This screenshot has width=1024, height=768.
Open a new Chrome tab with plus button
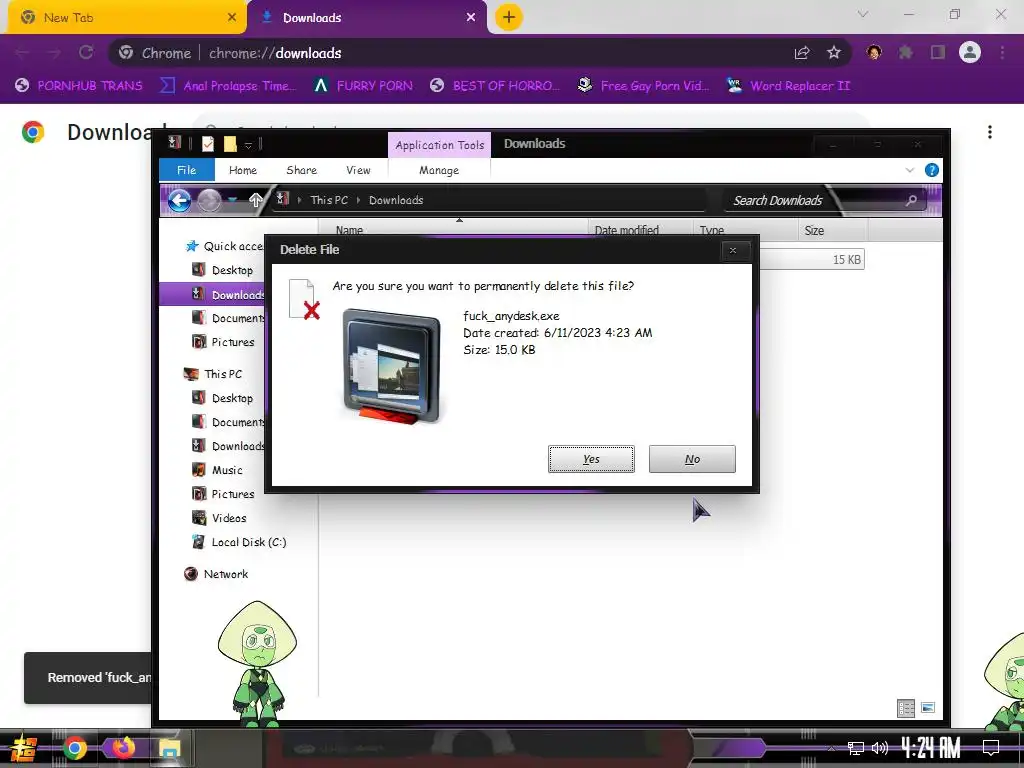[x=509, y=18]
